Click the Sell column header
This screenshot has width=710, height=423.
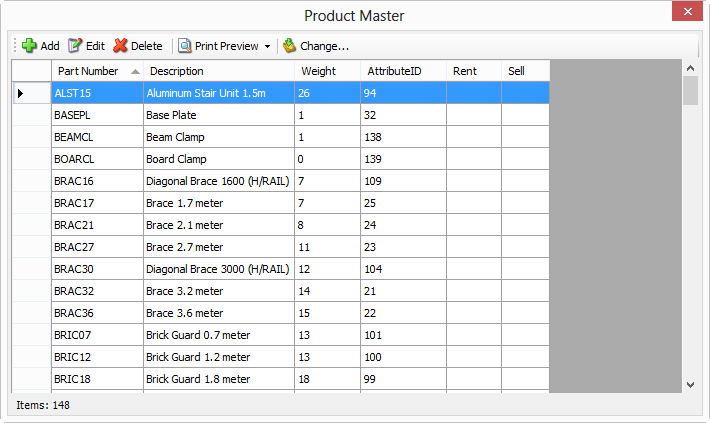526,71
